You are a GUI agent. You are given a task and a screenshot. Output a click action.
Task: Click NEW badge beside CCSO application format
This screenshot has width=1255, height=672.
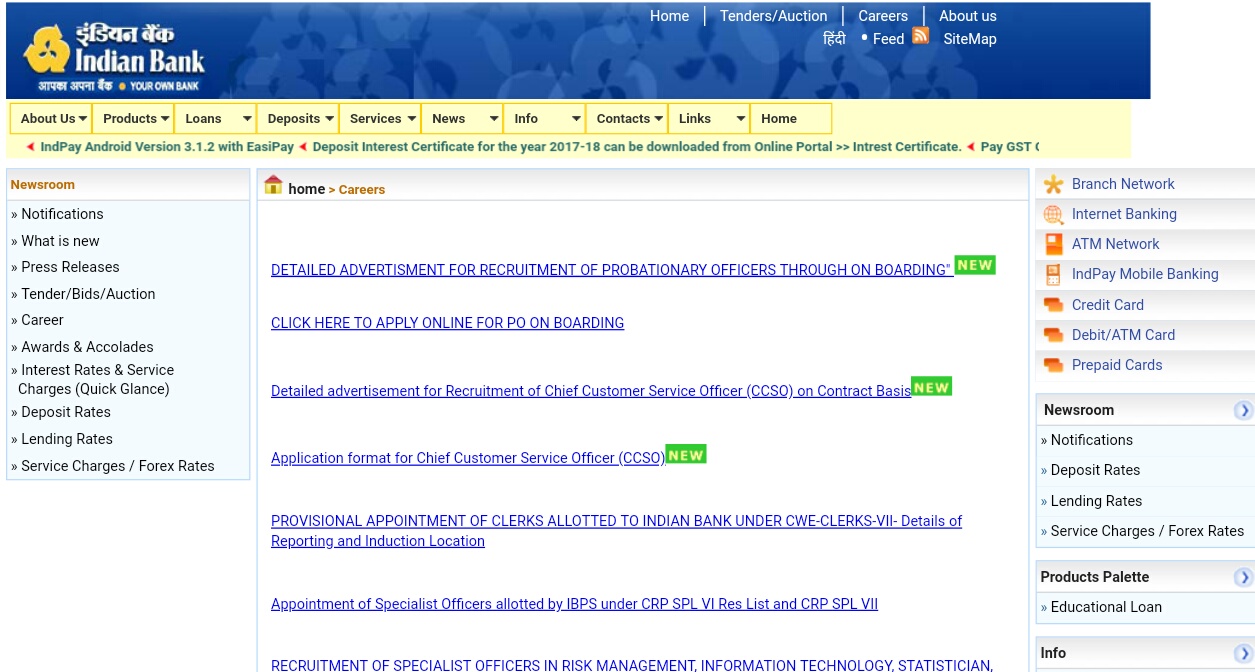pyautogui.click(x=686, y=454)
